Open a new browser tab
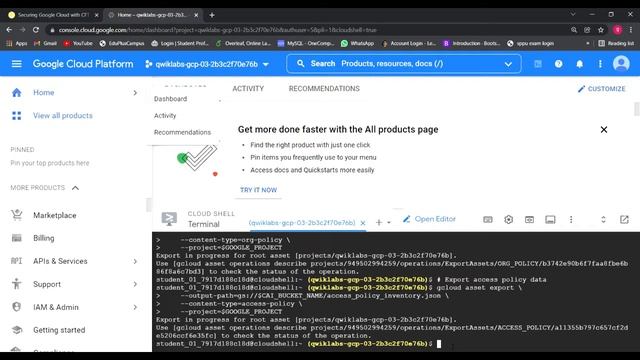Viewport: 640px width, 360px height. coord(212,15)
